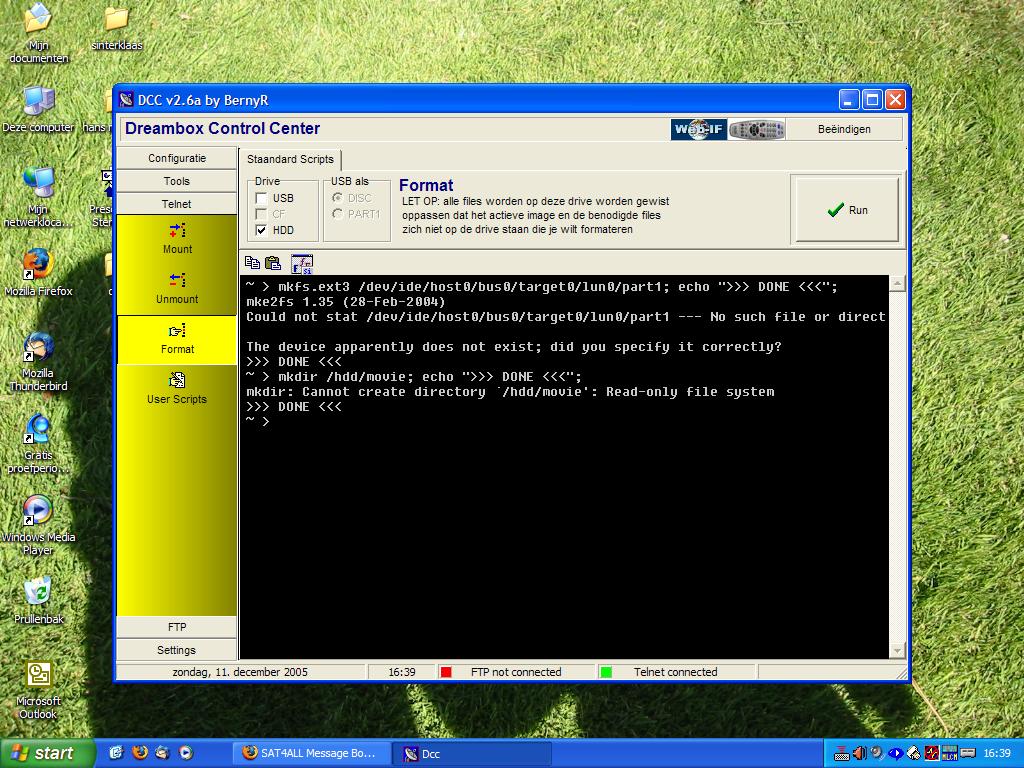Viewport: 1024px width, 768px height.
Task: Click the volume speaker icon in the system tray
Action: click(859, 753)
